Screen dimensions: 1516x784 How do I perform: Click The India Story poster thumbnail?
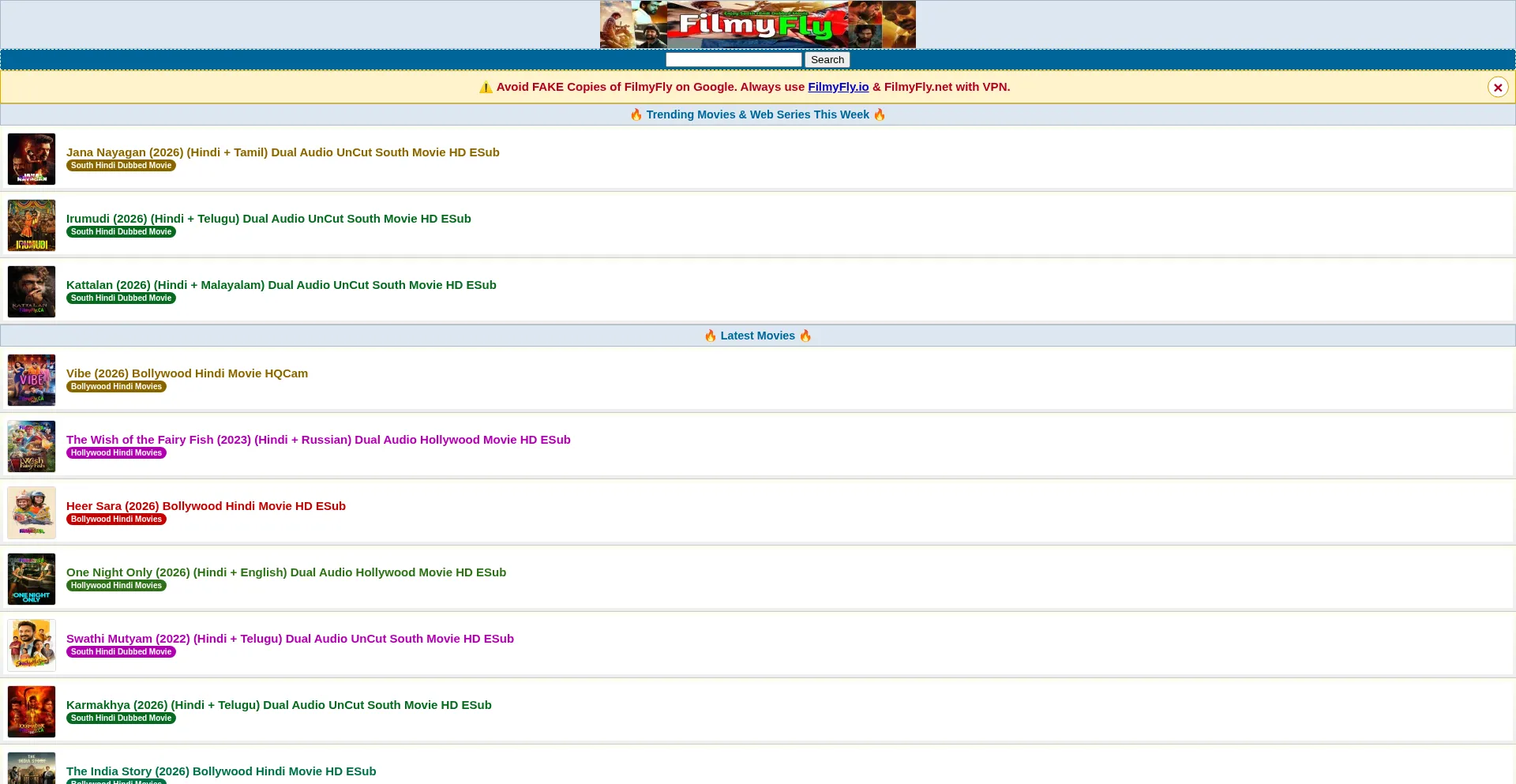(32, 768)
